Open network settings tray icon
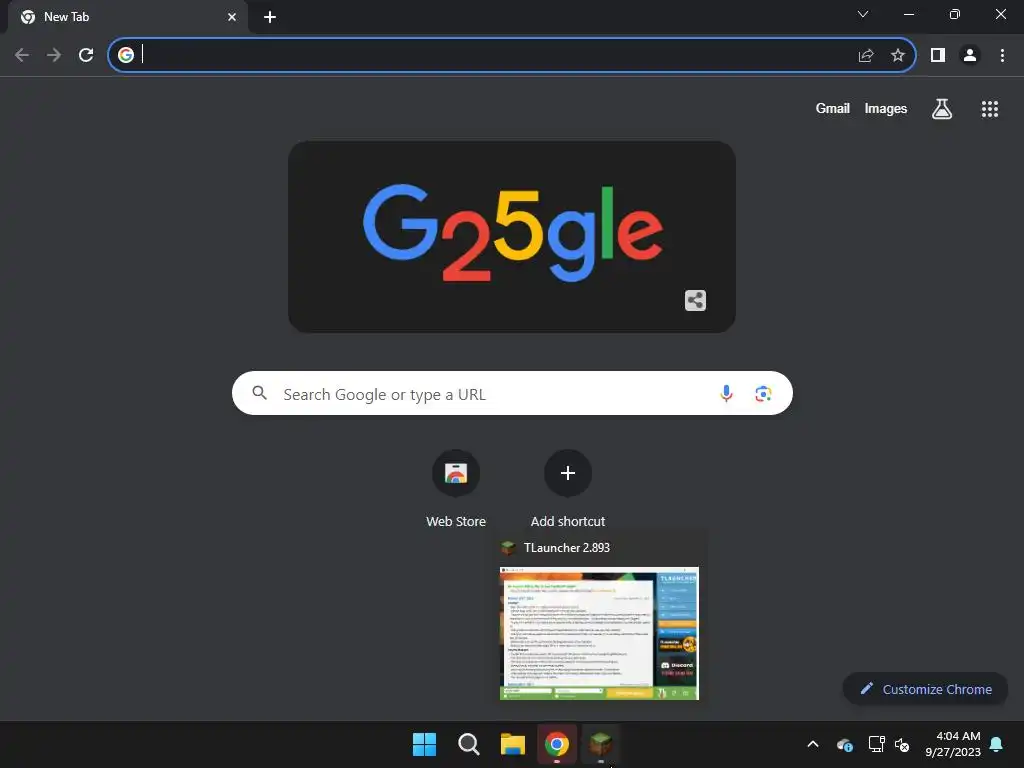 pos(876,744)
